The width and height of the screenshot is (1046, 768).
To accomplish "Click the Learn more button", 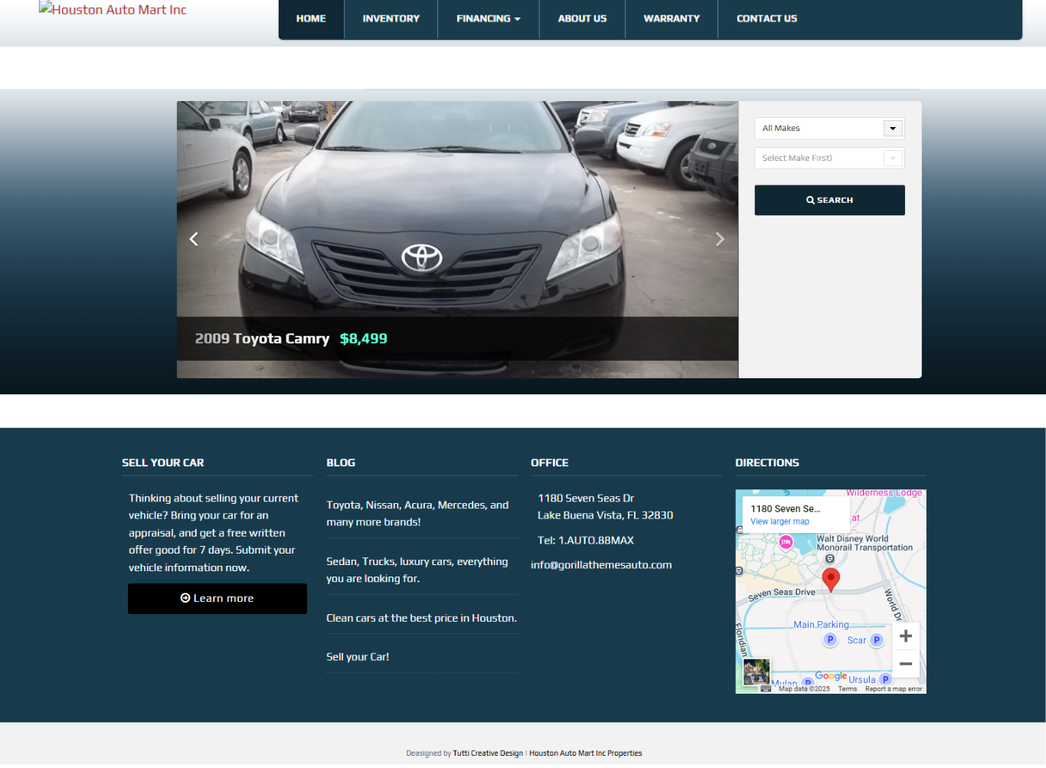I will pos(217,599).
